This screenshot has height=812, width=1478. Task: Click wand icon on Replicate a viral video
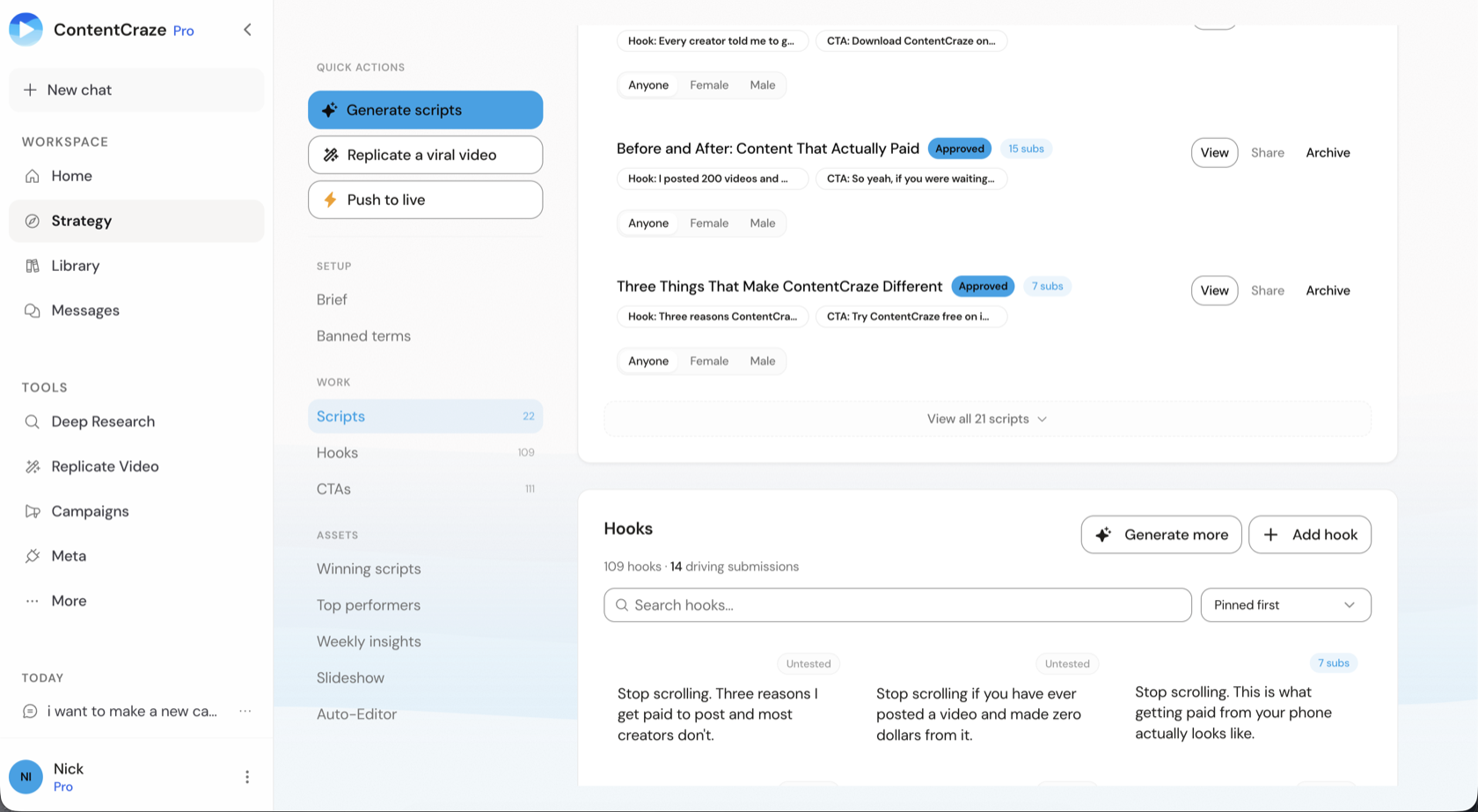pyautogui.click(x=331, y=155)
